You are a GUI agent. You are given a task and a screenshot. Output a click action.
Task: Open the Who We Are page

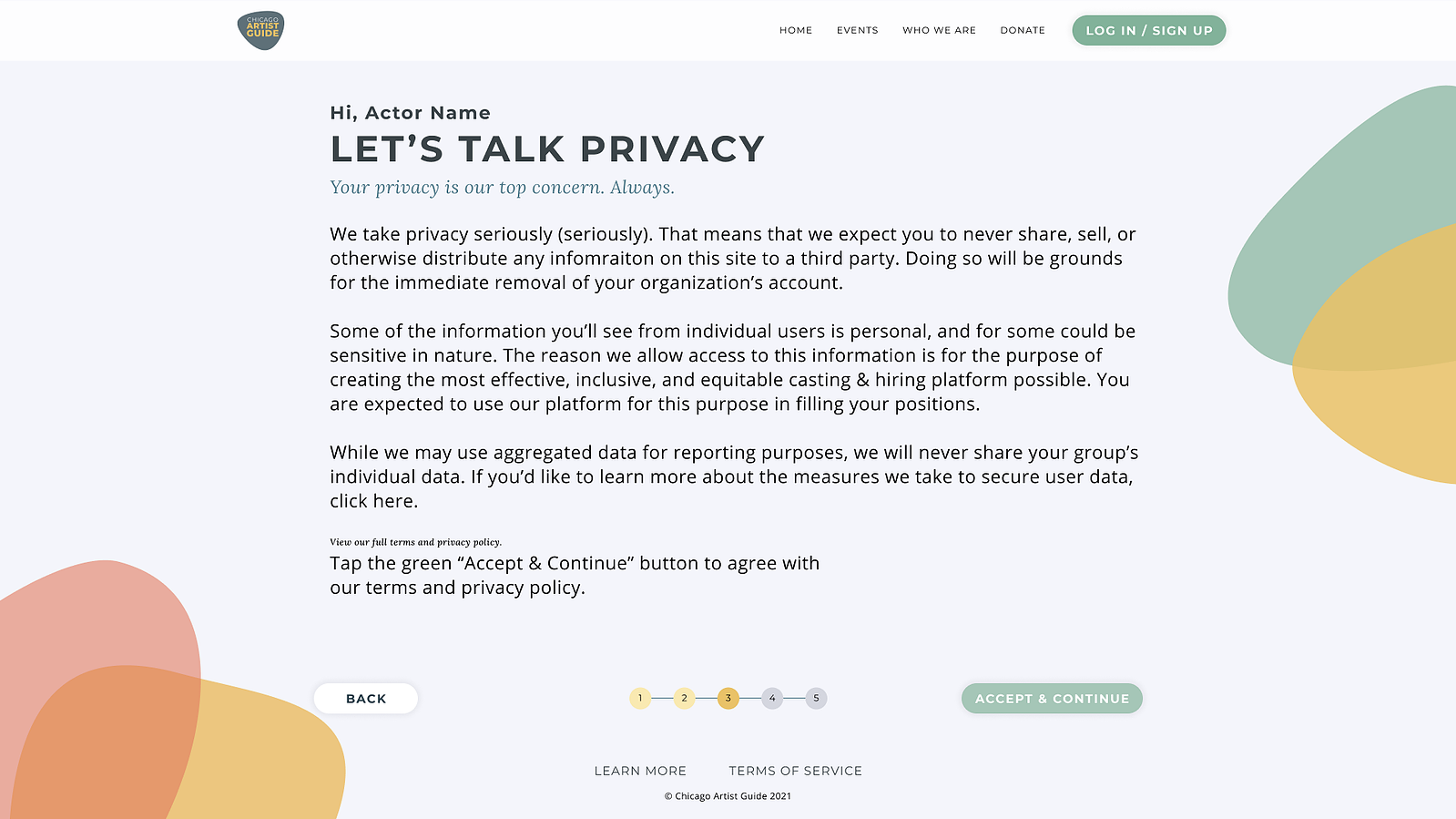coord(939,30)
